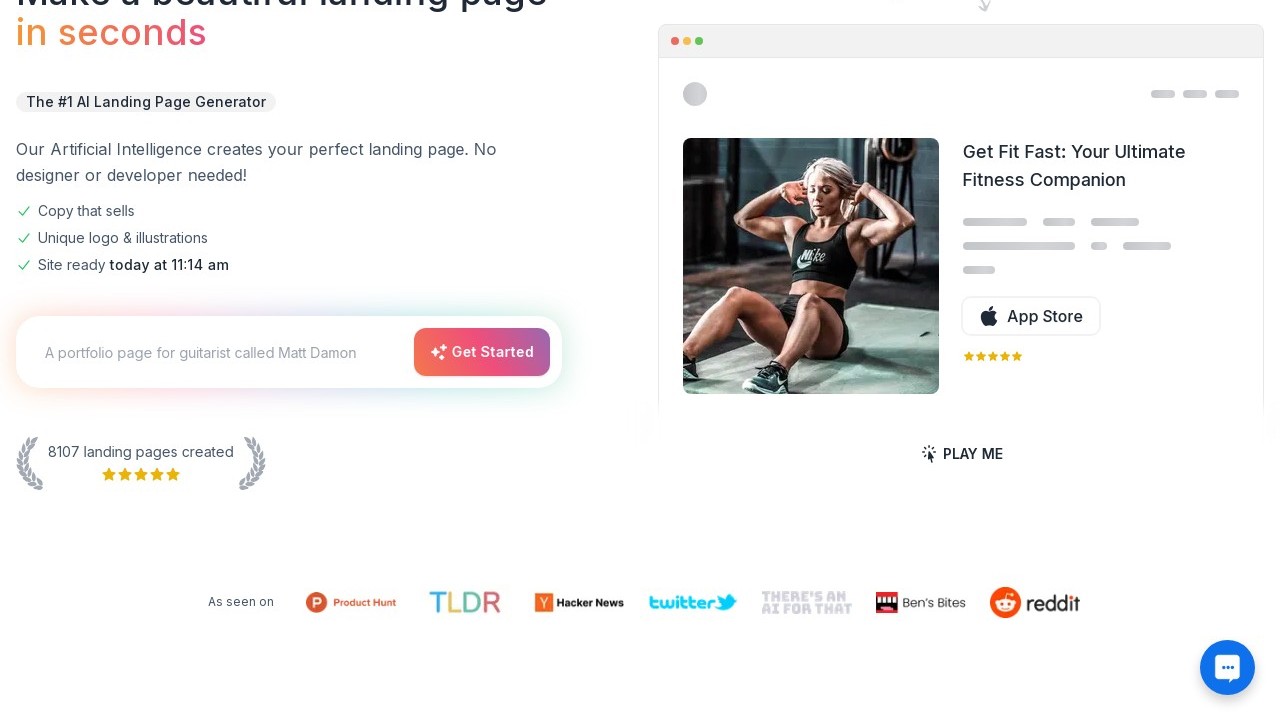Click the green check beside Copy that sells
The width and height of the screenshot is (1280, 720).
point(24,211)
